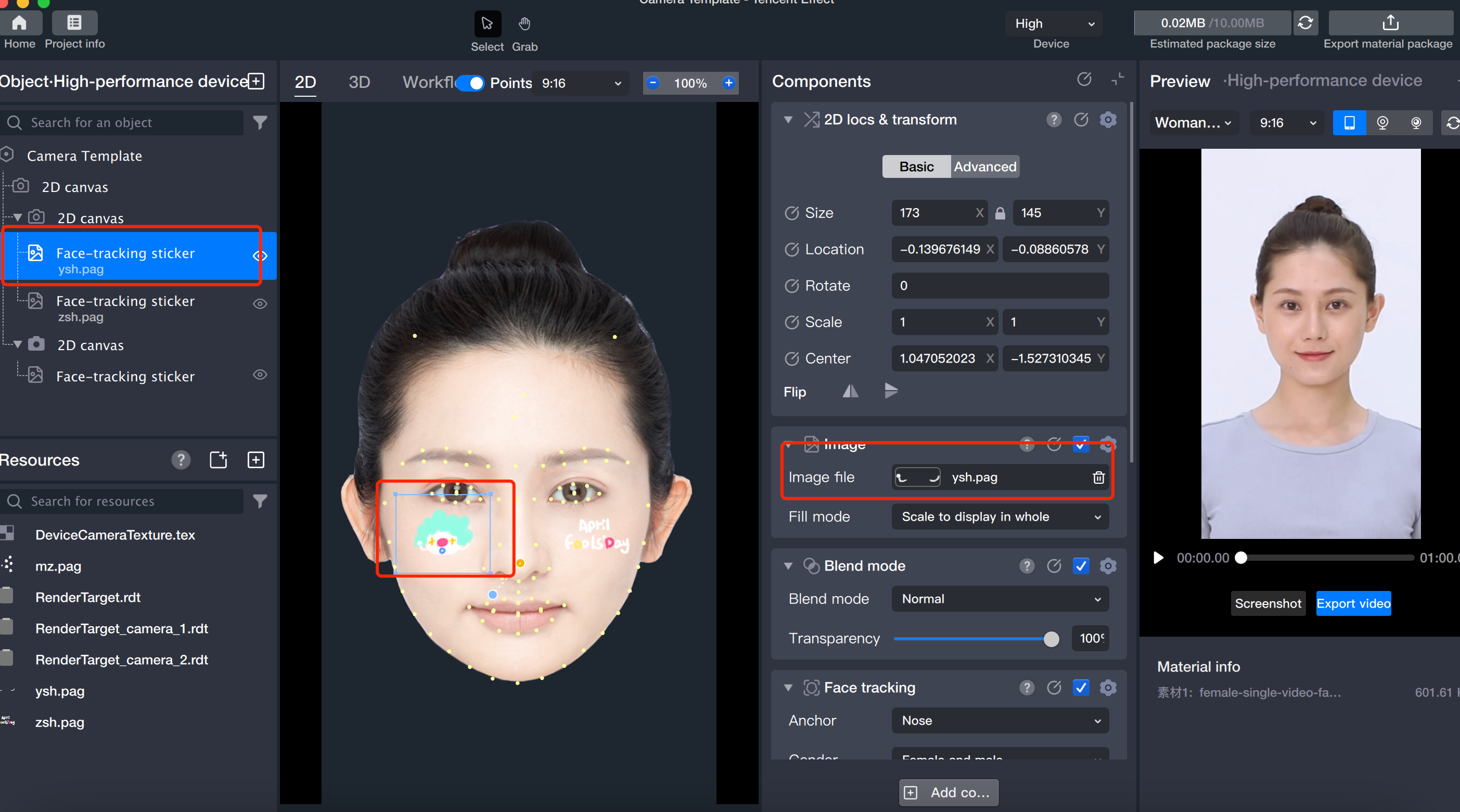Hide the zsh.pag face-tracking sticker
The image size is (1460, 812).
point(260,304)
